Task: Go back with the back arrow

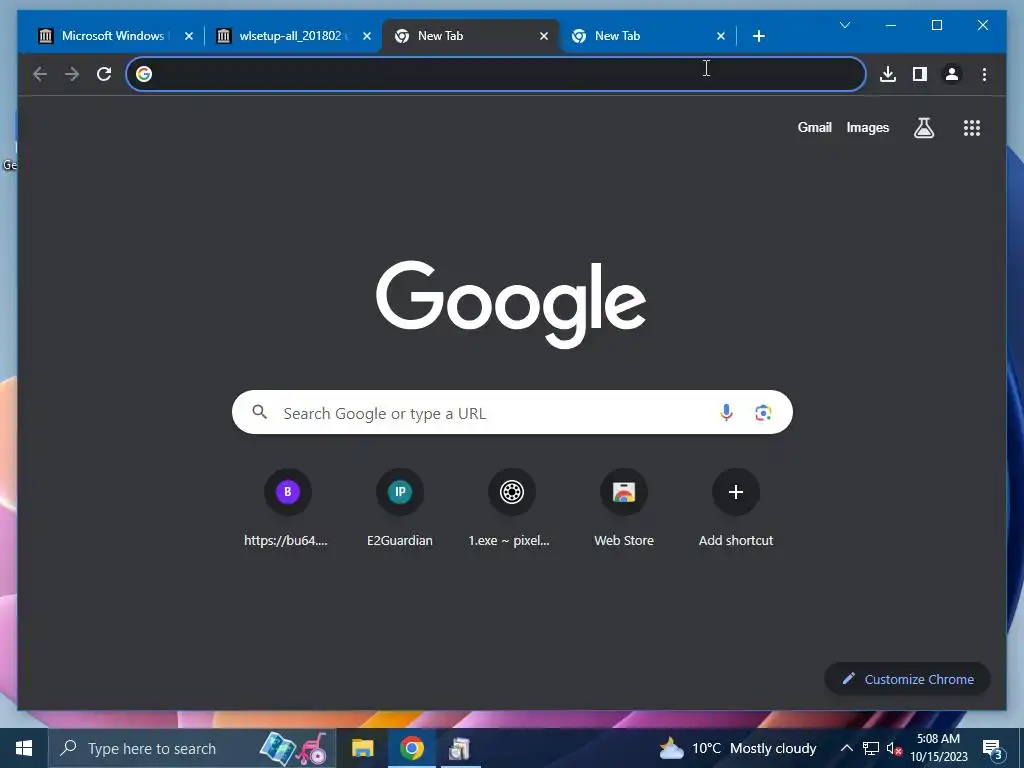Action: 40,74
